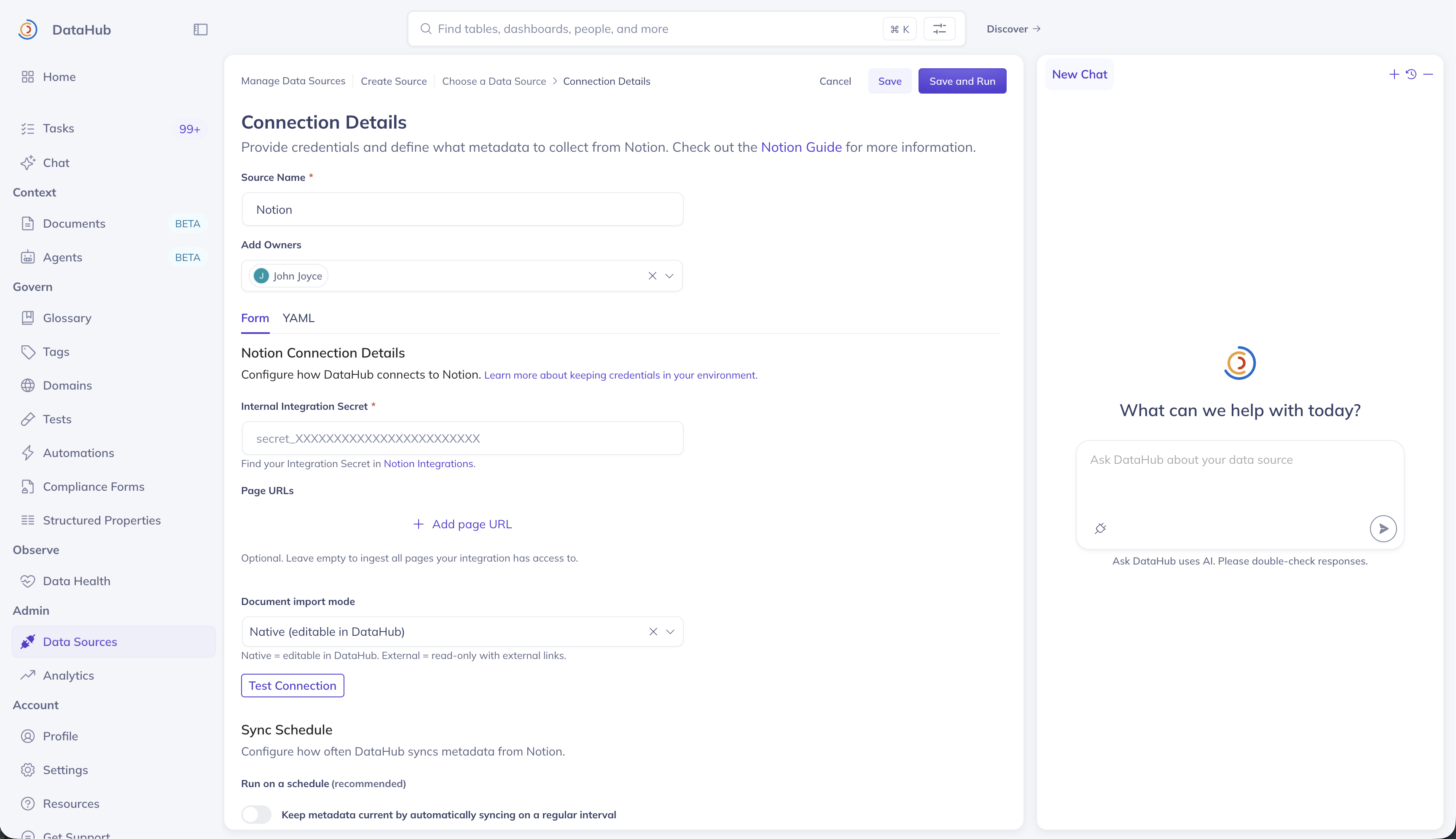
Task: Focus the Internal Integration Secret field
Action: point(462,438)
